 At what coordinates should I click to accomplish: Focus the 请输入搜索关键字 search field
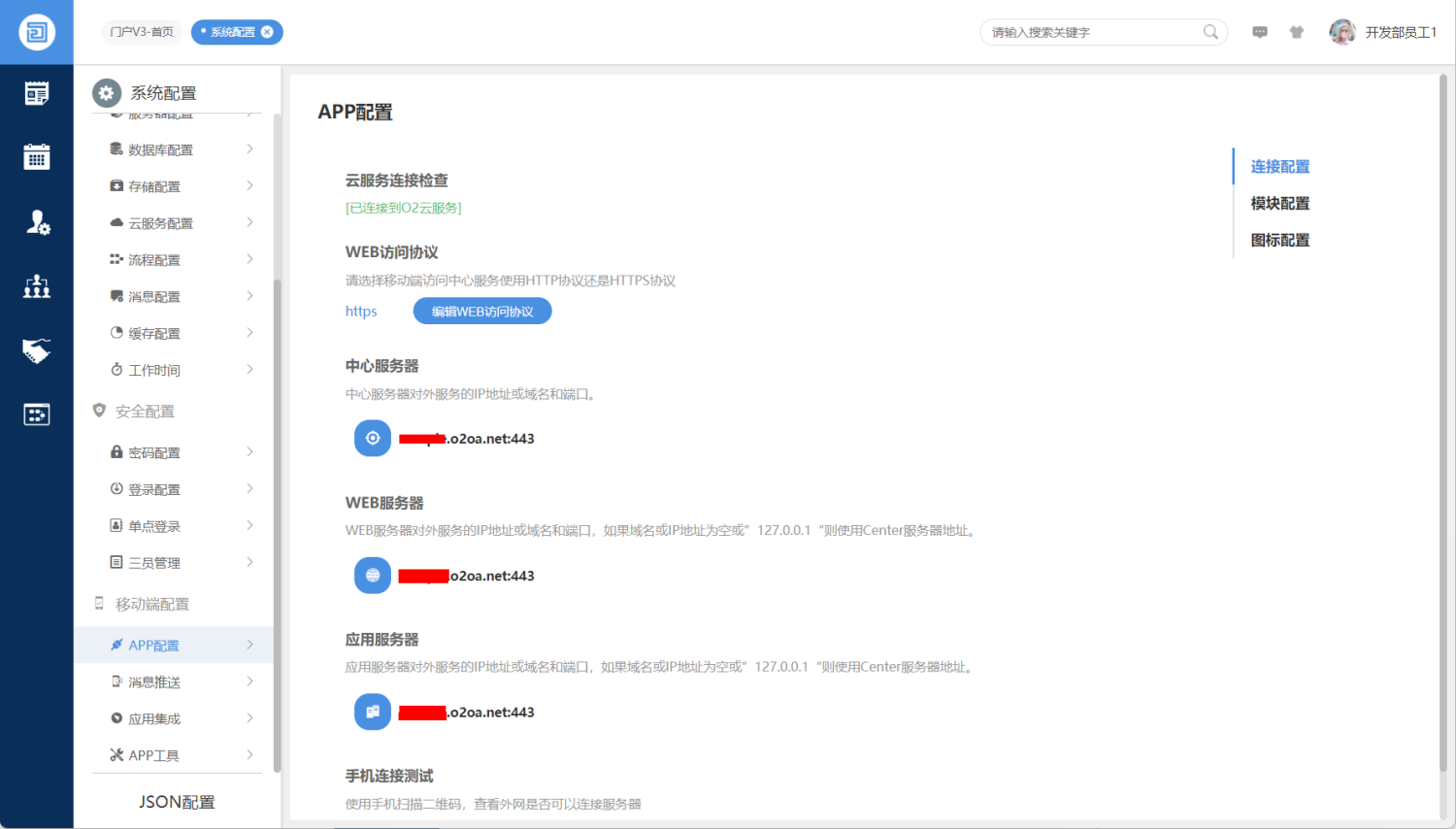[x=1092, y=32]
